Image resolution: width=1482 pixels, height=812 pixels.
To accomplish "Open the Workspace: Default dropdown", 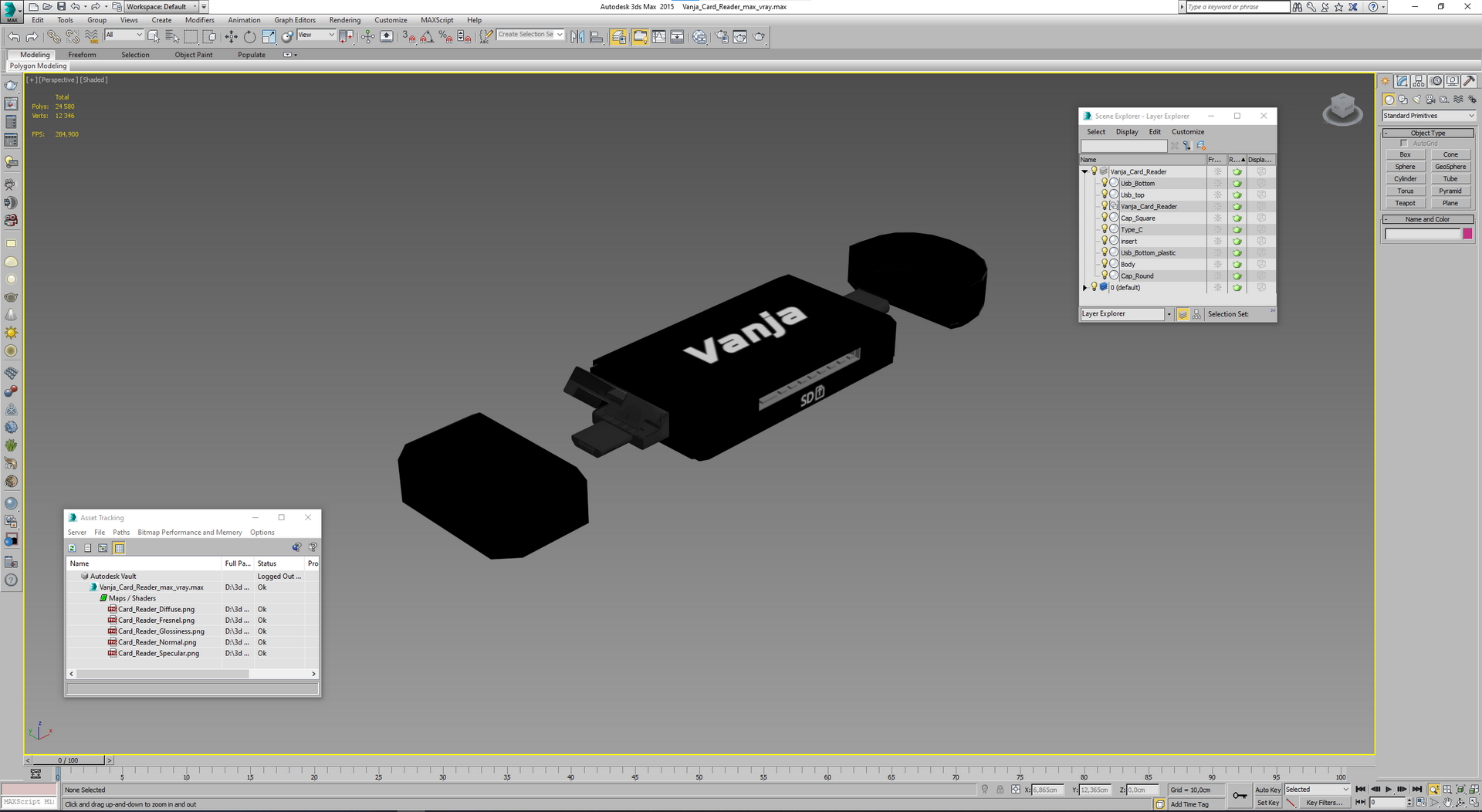I will [161, 6].
